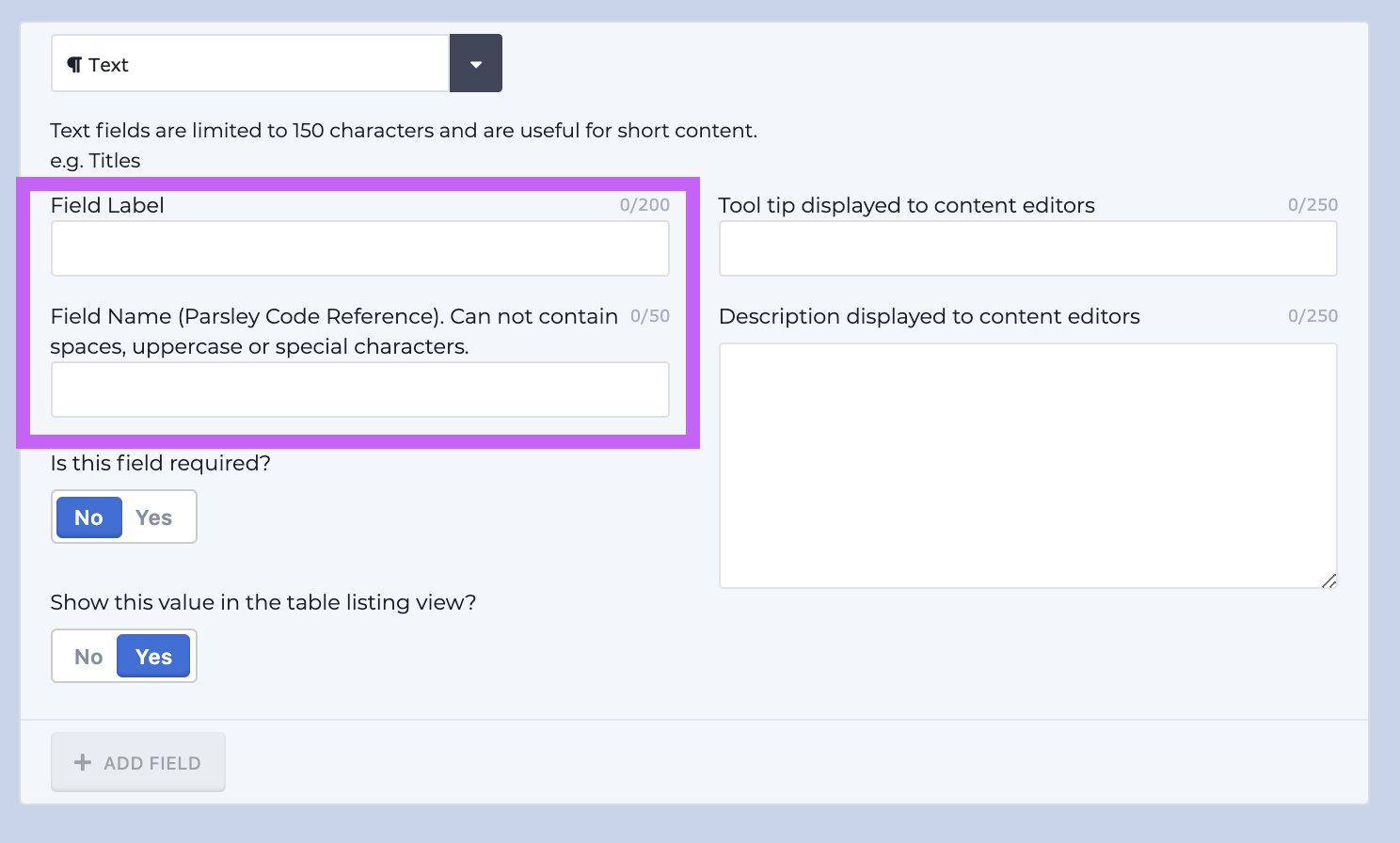Image resolution: width=1400 pixels, height=843 pixels.
Task: Choose No for table listing view
Action: click(x=88, y=657)
